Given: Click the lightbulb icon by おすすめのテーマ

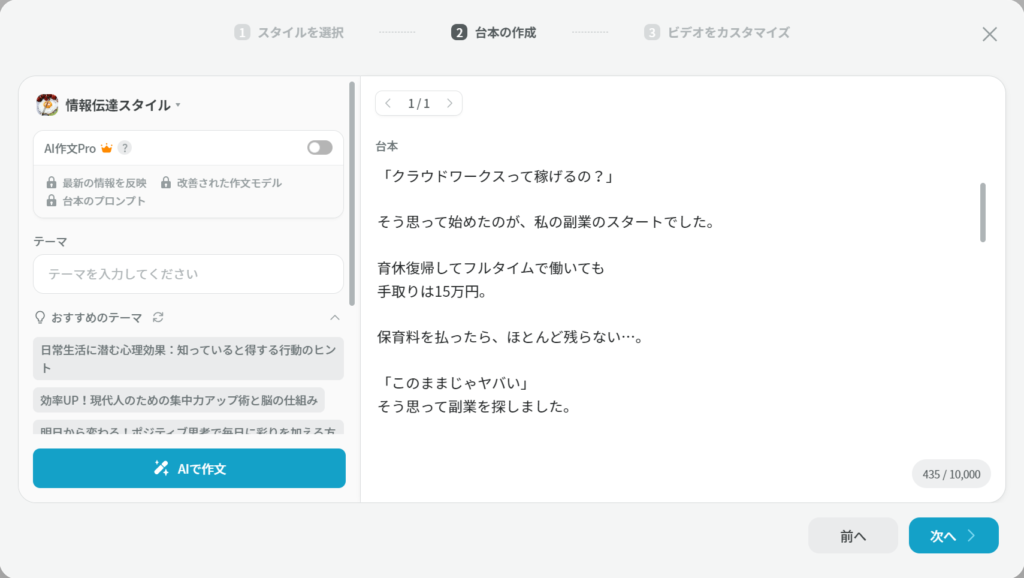Looking at the screenshot, I should point(41,317).
